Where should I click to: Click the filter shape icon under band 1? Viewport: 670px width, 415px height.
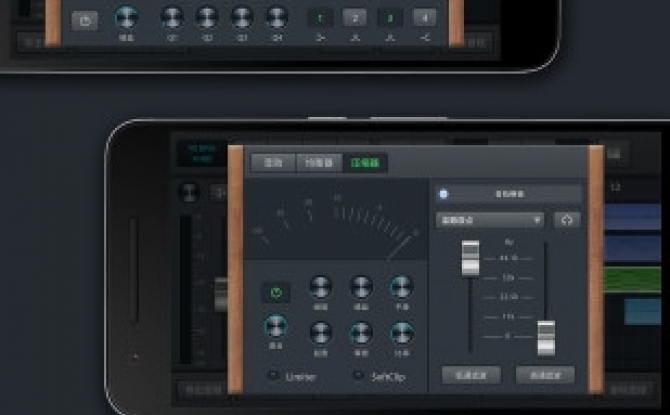320,38
